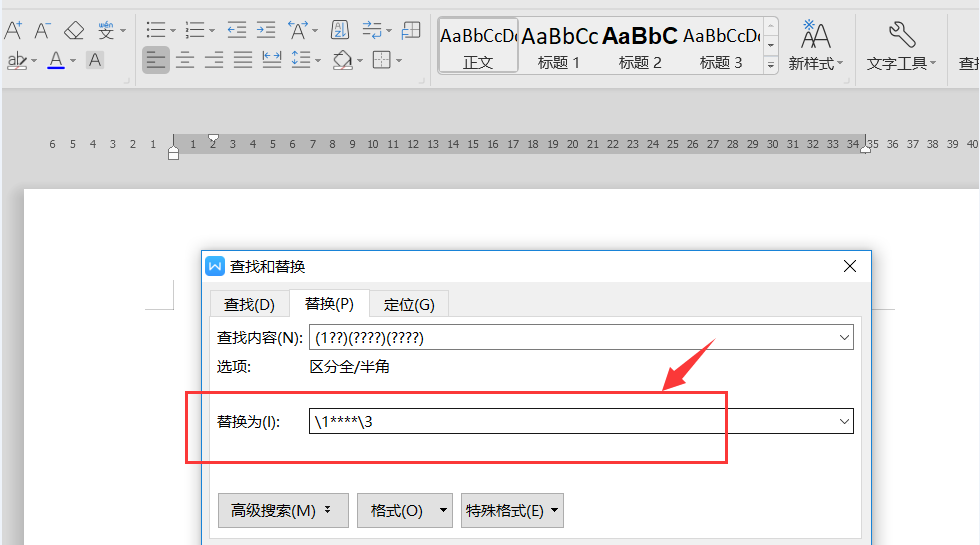Click the Chinese layout A icon

point(298,30)
